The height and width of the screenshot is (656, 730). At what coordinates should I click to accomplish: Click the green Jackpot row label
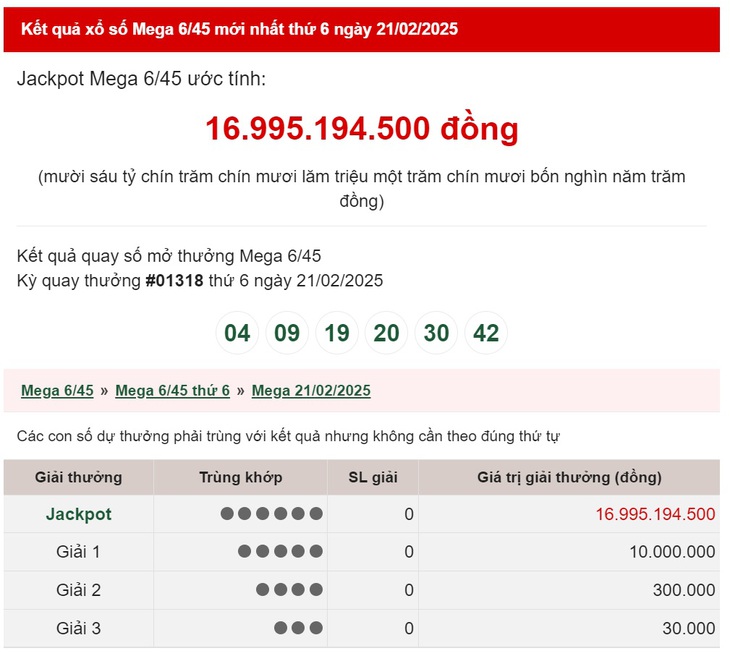pyautogui.click(x=79, y=514)
